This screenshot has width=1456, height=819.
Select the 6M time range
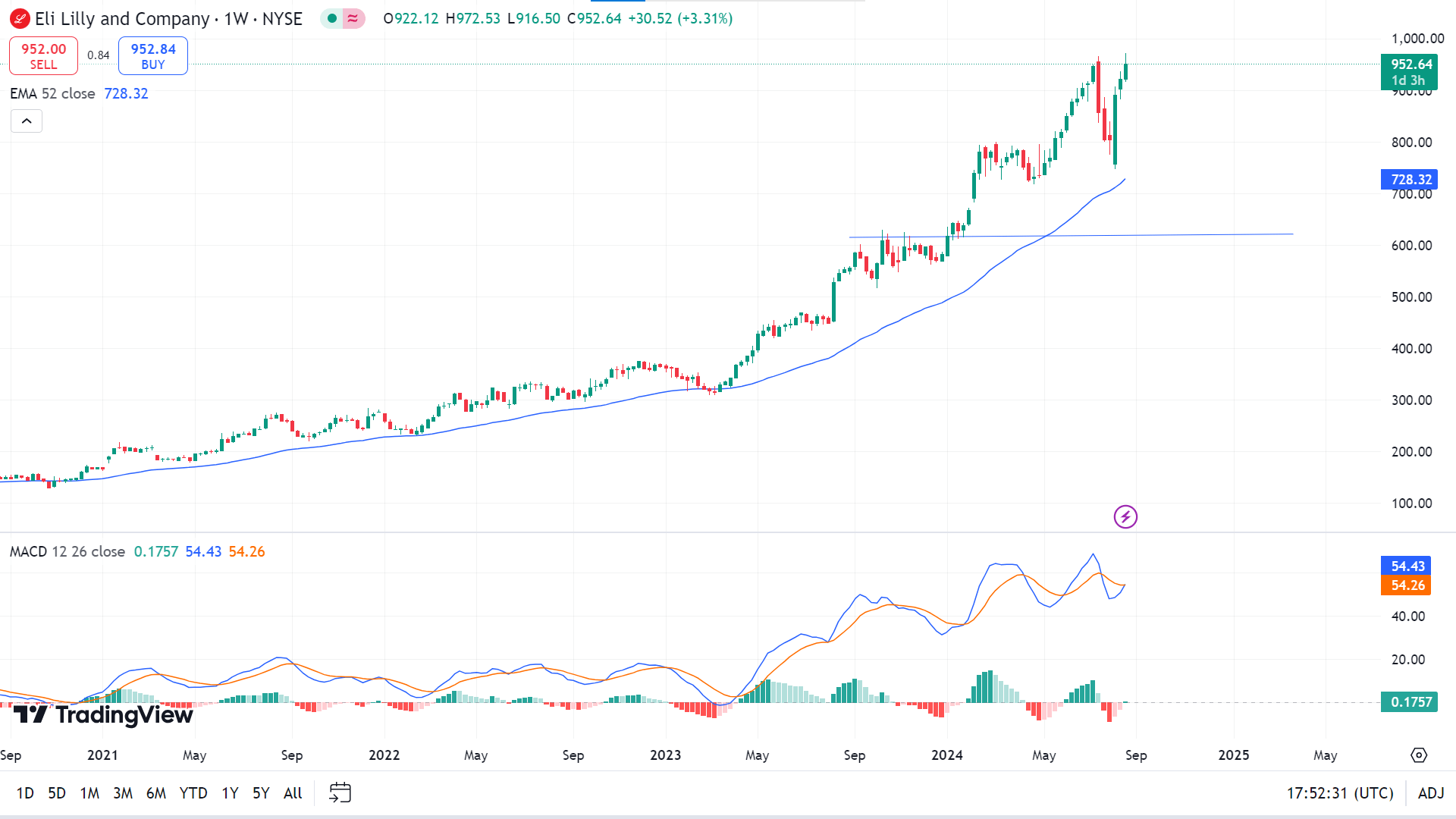[156, 793]
